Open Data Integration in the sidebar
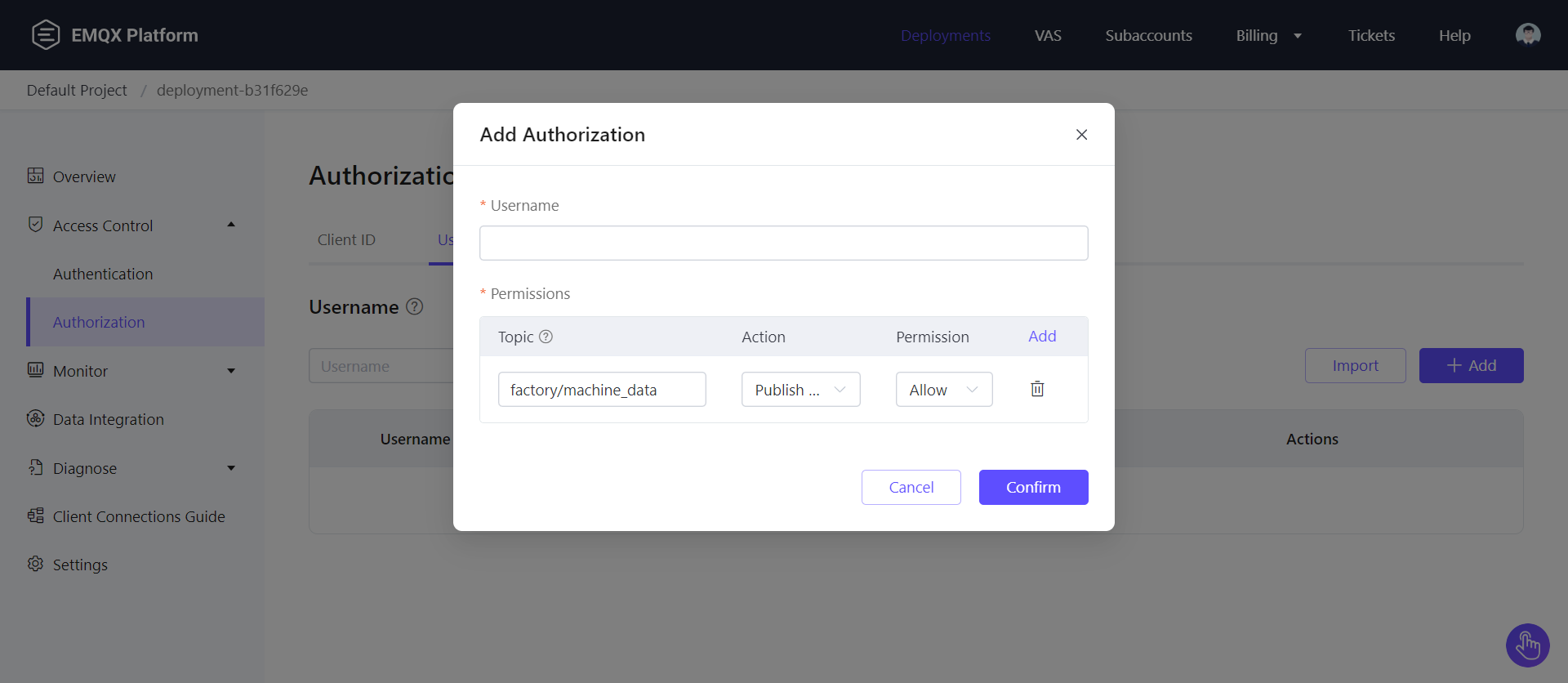Viewport: 1568px width, 683px height. tap(109, 419)
